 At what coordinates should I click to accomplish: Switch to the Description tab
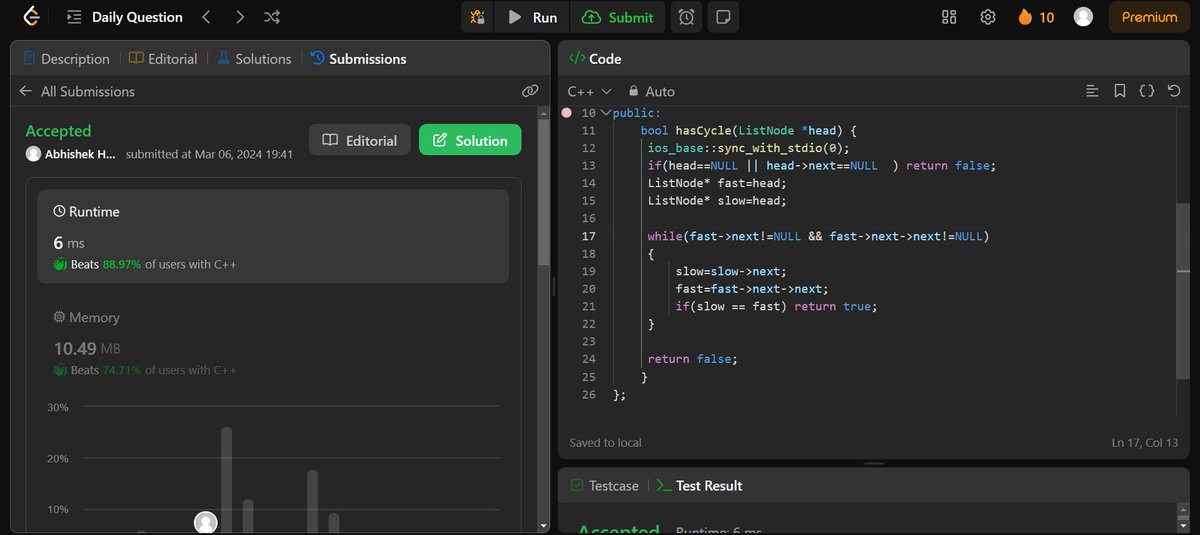66,59
